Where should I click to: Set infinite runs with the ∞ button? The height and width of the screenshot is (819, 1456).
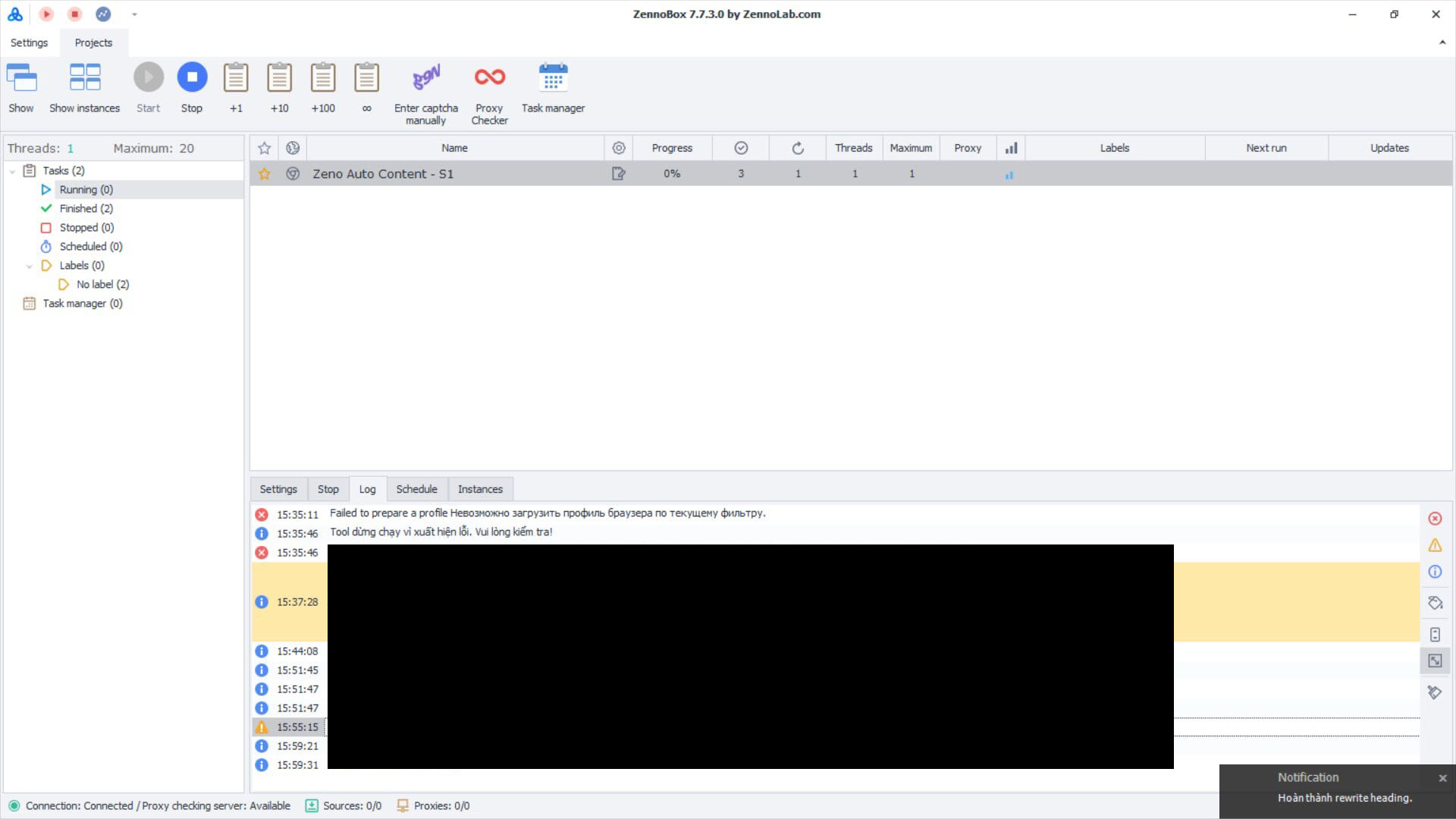point(367,89)
